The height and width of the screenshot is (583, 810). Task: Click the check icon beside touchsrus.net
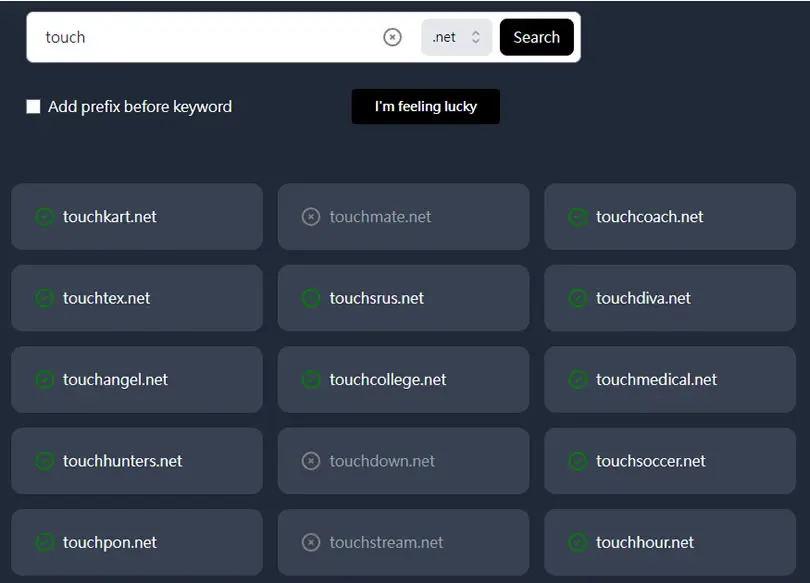click(311, 298)
